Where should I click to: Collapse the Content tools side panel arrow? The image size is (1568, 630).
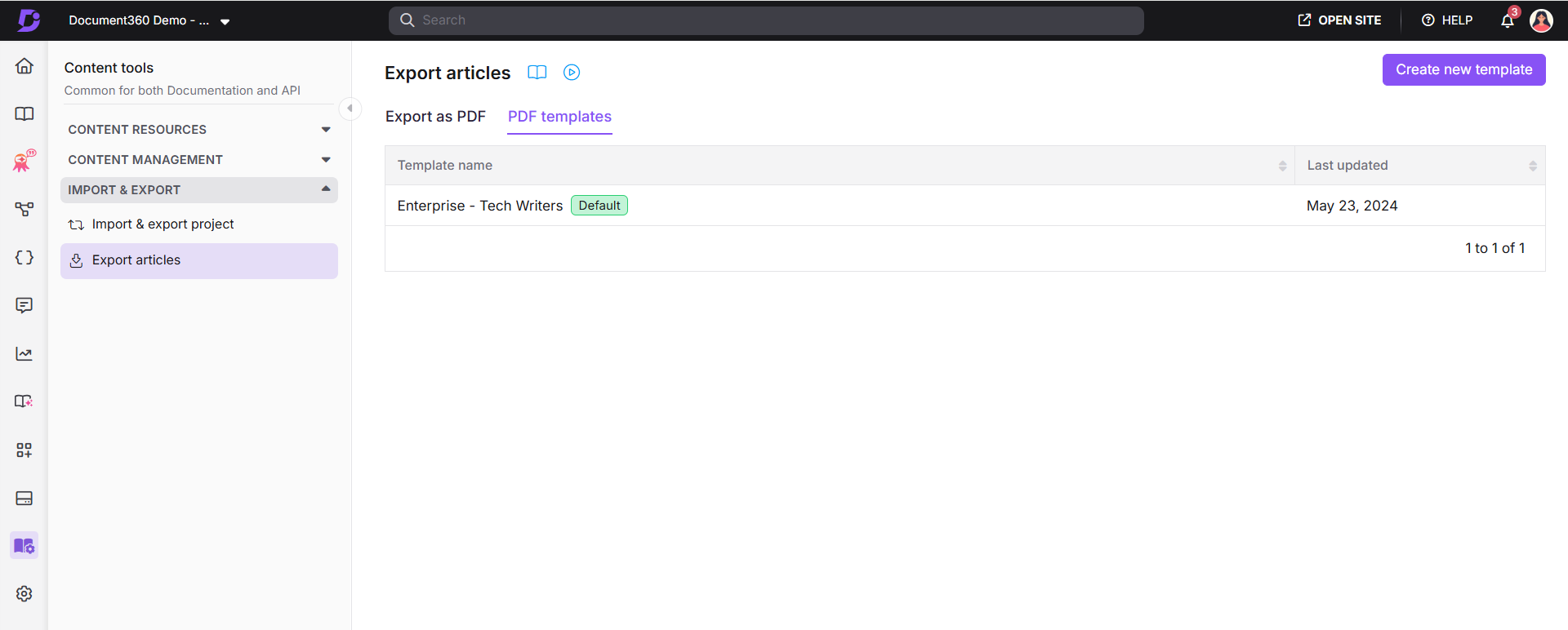pos(350,108)
